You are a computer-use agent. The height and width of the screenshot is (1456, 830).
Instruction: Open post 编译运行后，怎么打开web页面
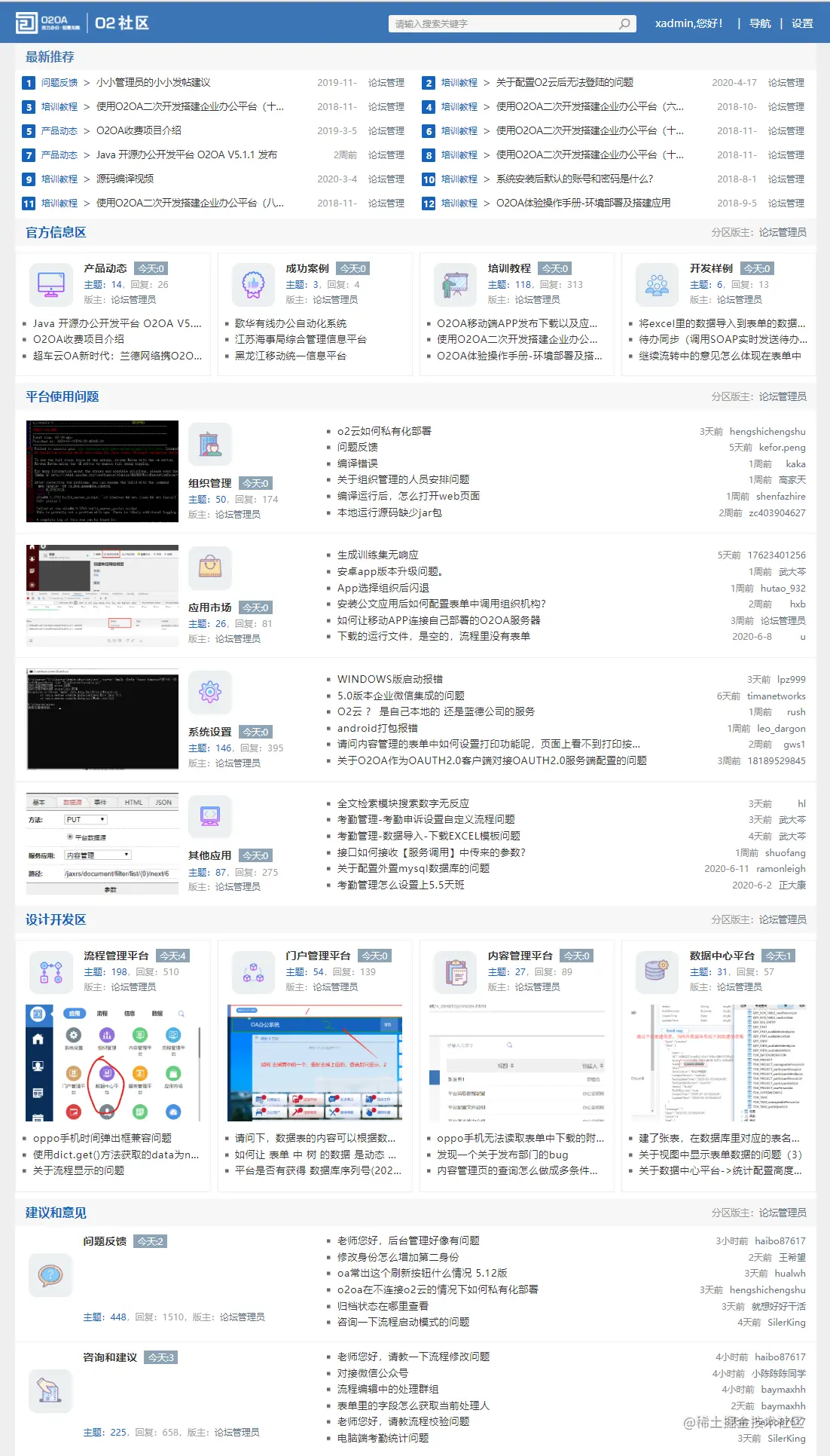coord(408,496)
